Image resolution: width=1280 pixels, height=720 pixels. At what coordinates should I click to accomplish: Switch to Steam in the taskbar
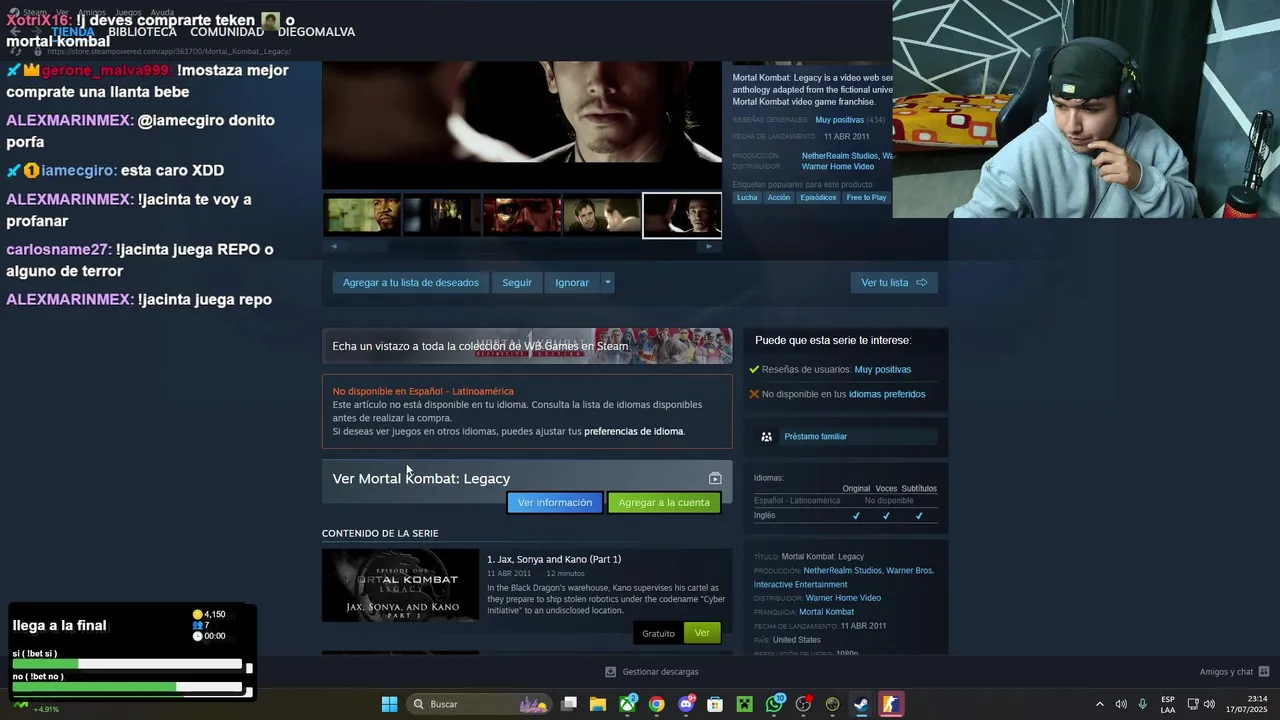coord(861,704)
